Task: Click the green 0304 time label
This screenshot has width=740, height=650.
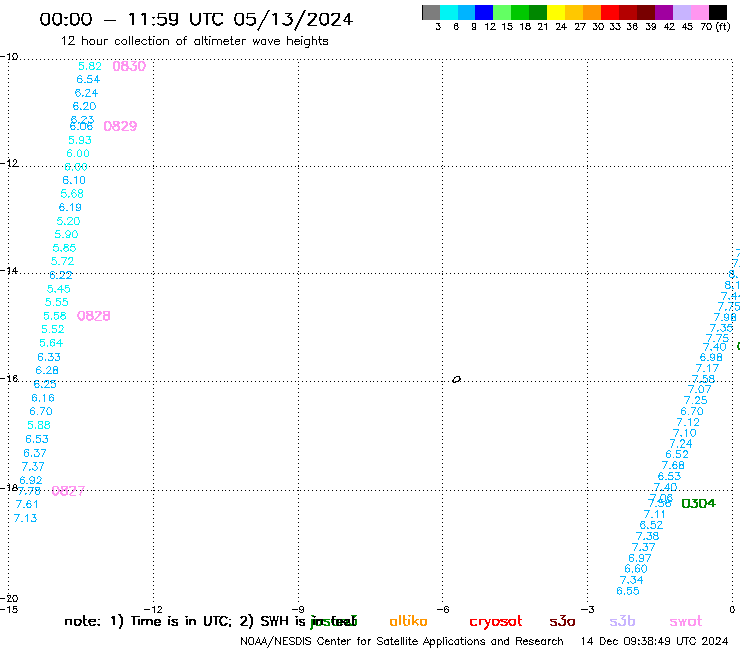Action: click(698, 503)
